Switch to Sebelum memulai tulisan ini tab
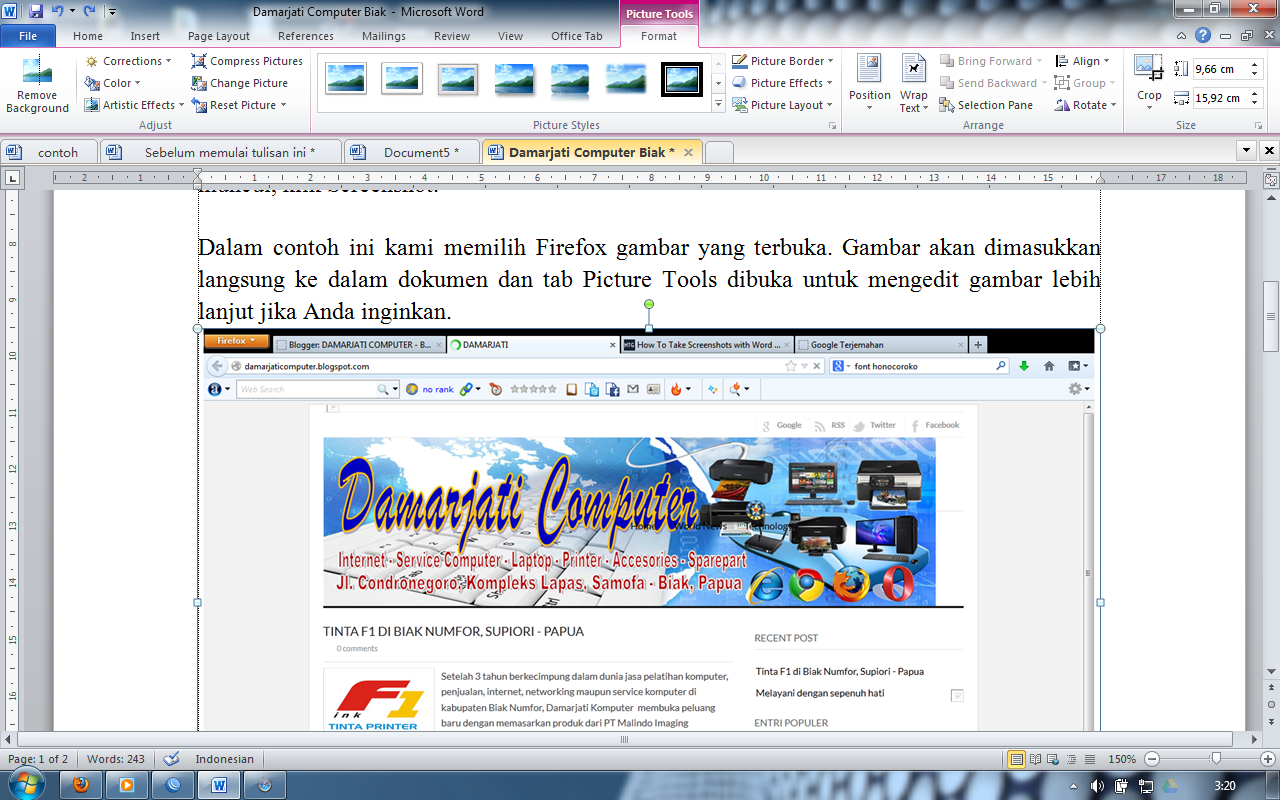 [221, 152]
